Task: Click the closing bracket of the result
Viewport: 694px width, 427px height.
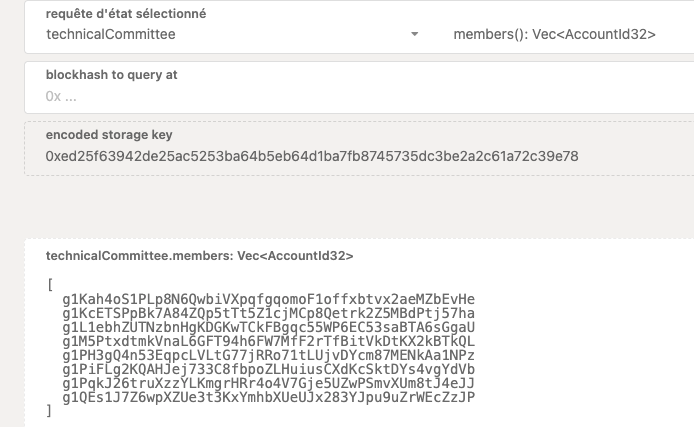Action: pyautogui.click(x=50, y=411)
